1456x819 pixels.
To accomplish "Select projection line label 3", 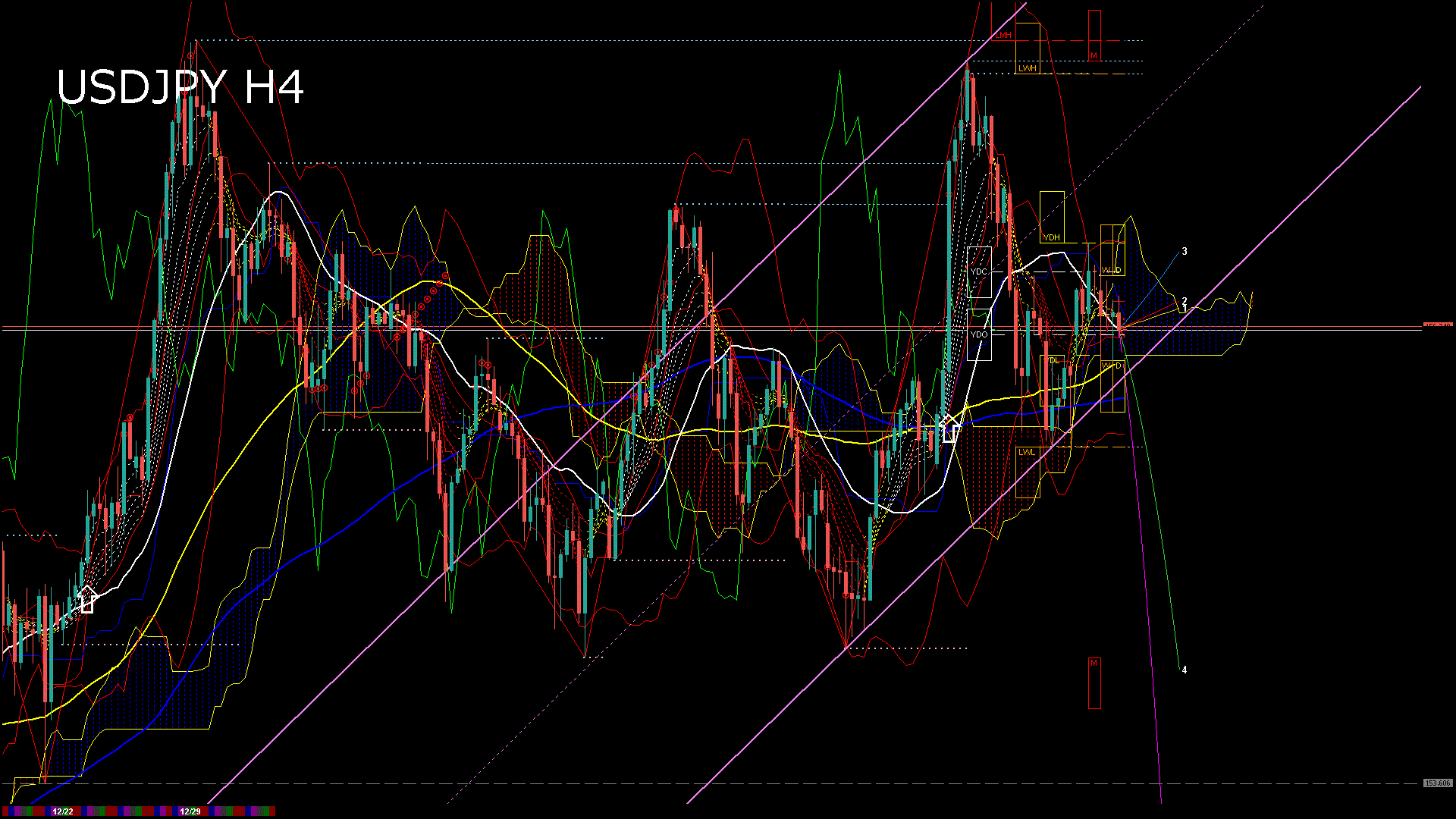I will coord(1185,252).
